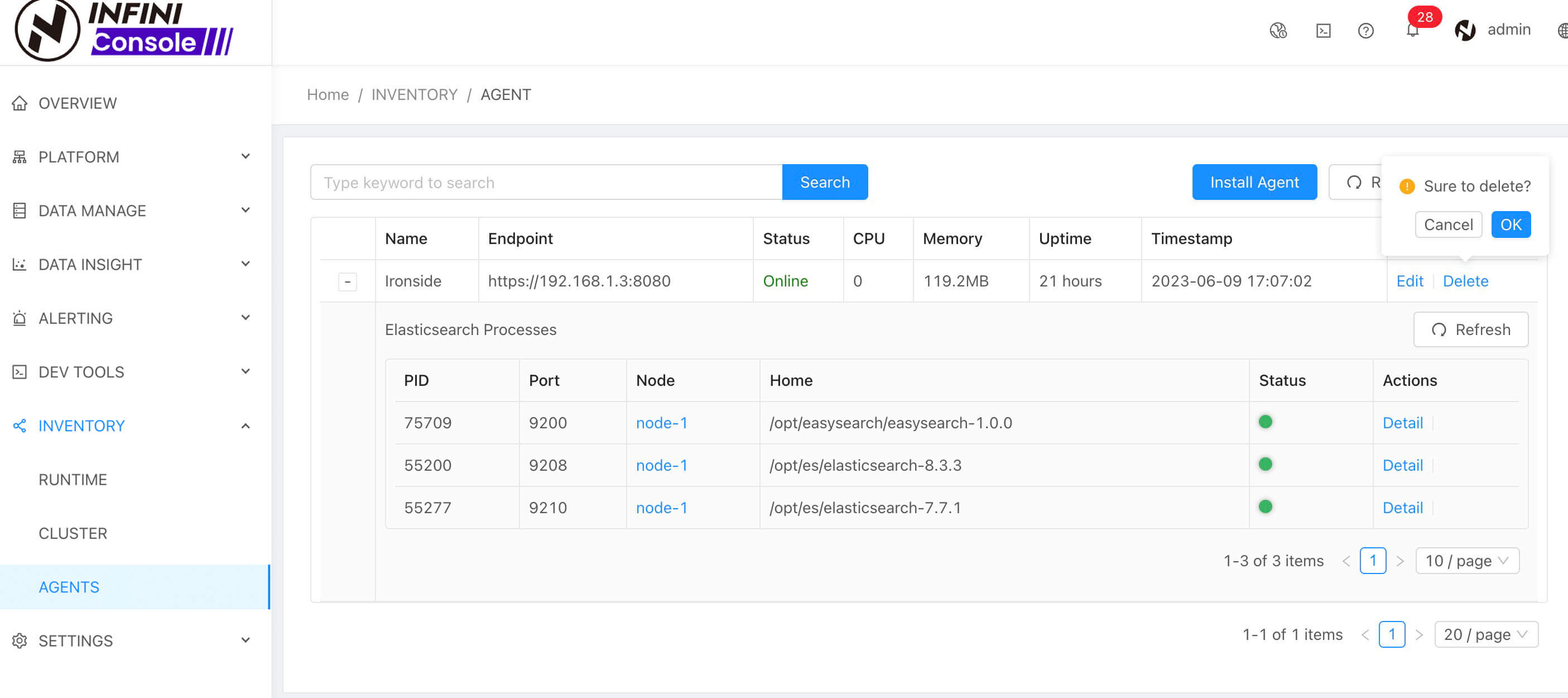Click the keyword search input field
The height and width of the screenshot is (698, 1568).
click(546, 182)
